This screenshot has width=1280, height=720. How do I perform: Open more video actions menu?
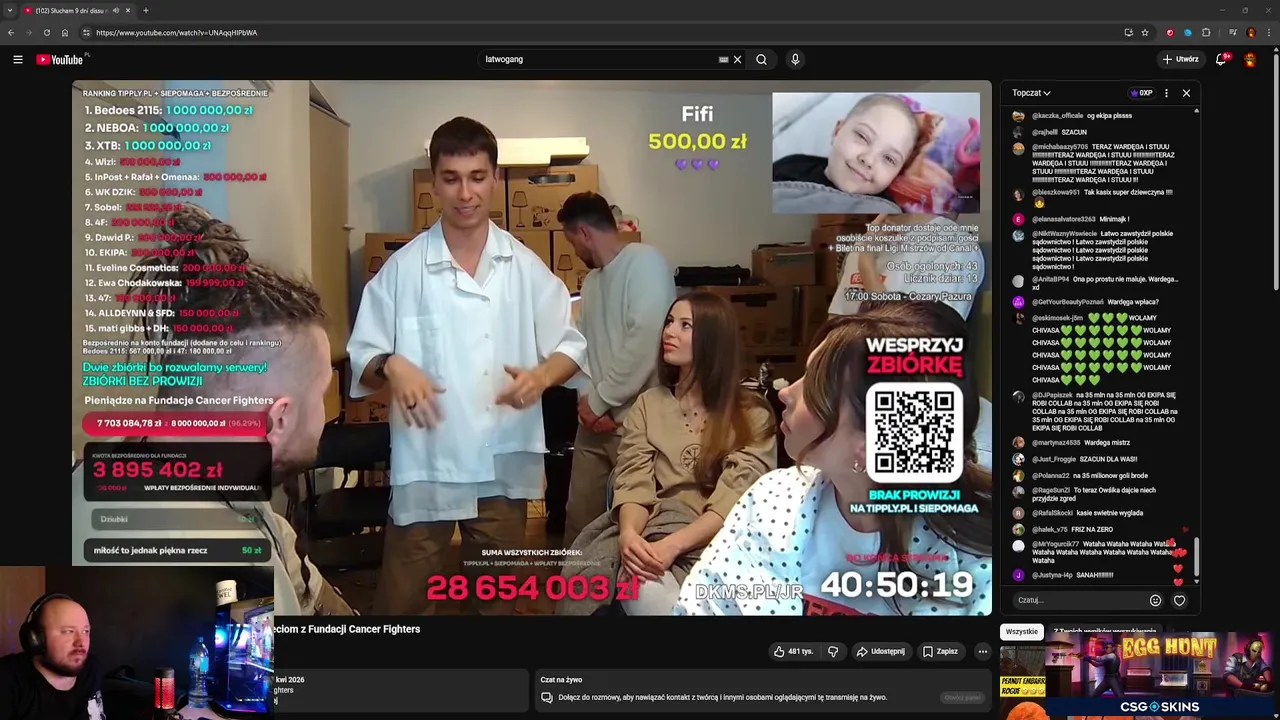click(982, 652)
